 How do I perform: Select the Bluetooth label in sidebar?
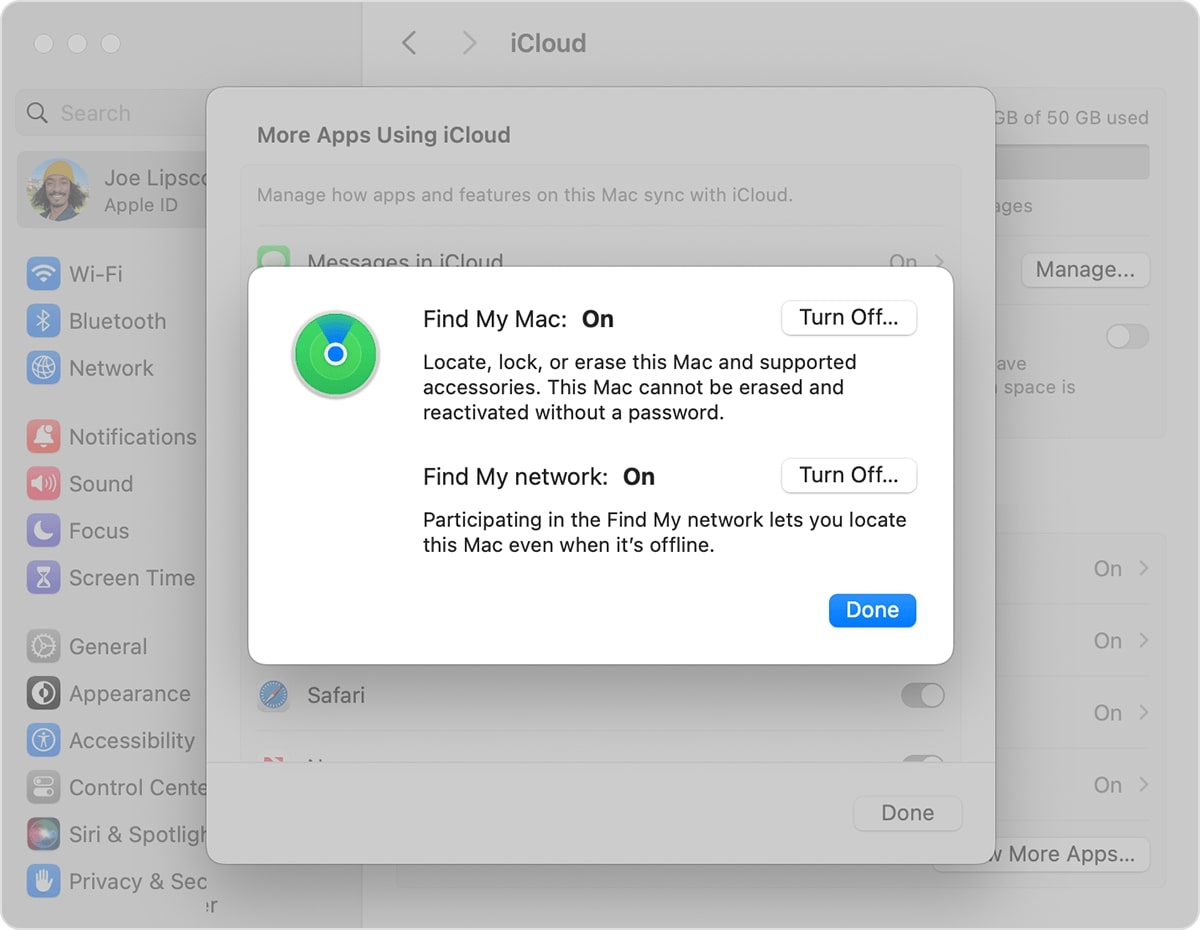point(117,321)
